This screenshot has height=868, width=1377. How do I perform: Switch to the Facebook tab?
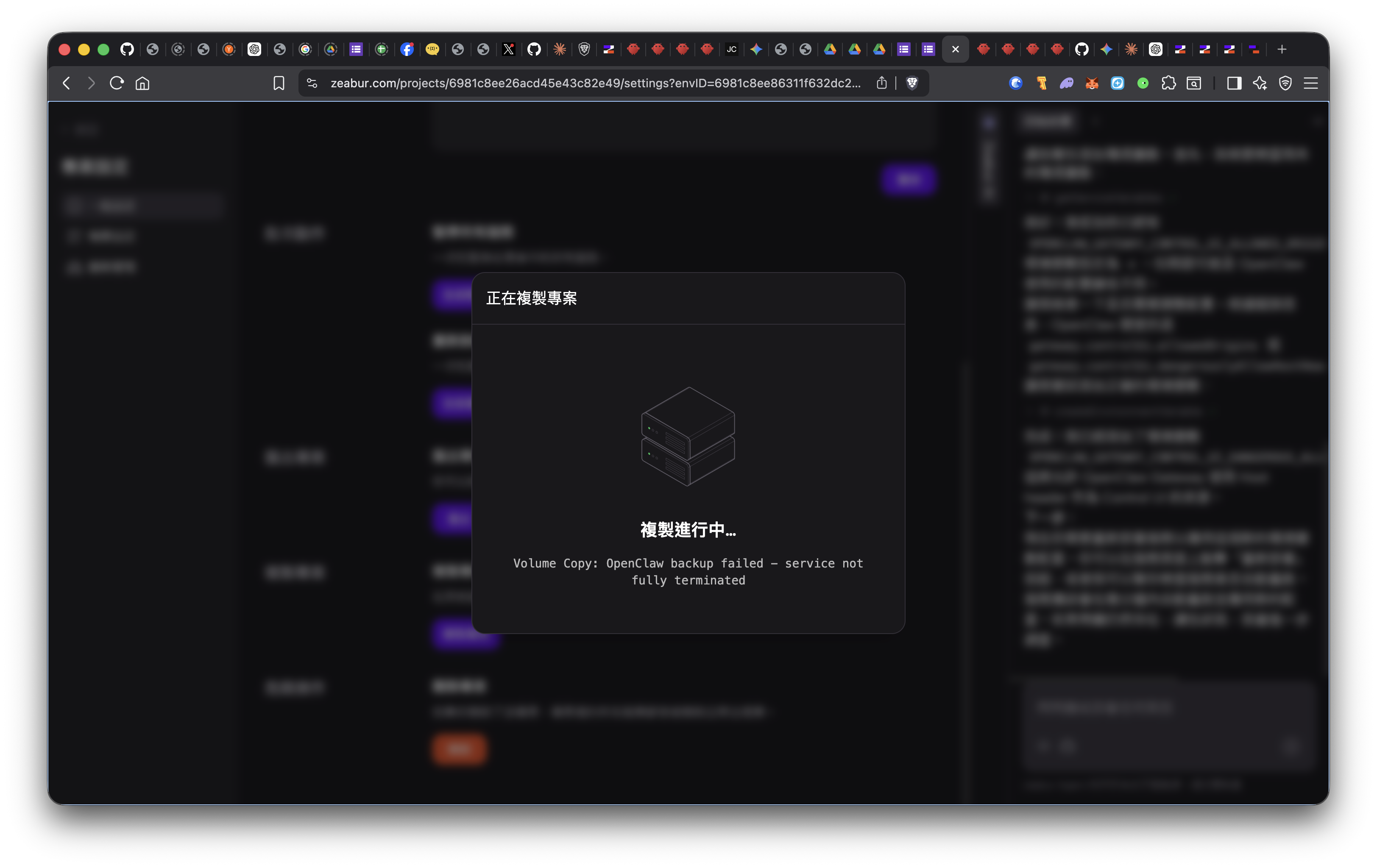[x=407, y=50]
